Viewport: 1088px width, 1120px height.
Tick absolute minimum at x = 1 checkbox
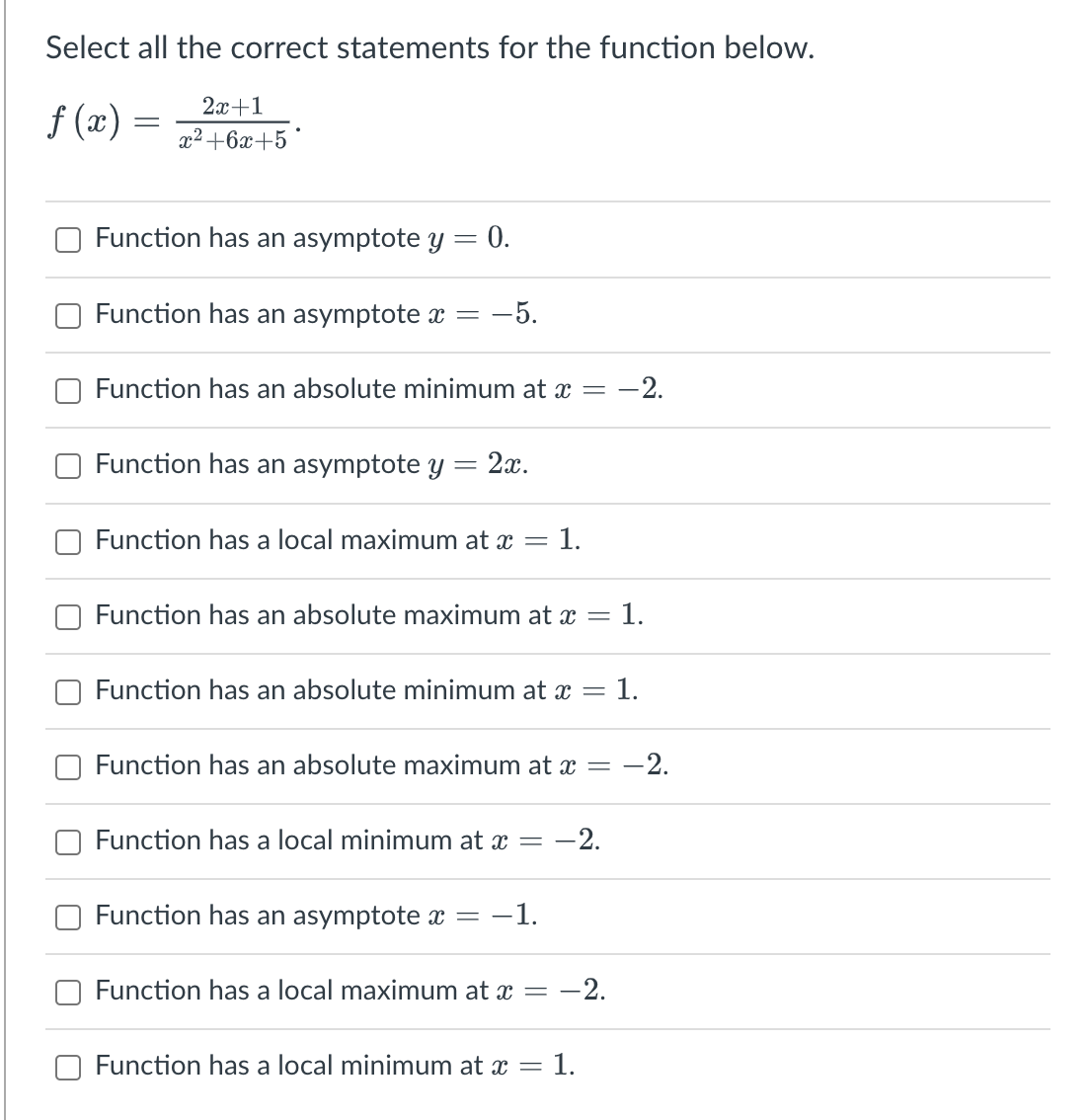[x=68, y=692]
